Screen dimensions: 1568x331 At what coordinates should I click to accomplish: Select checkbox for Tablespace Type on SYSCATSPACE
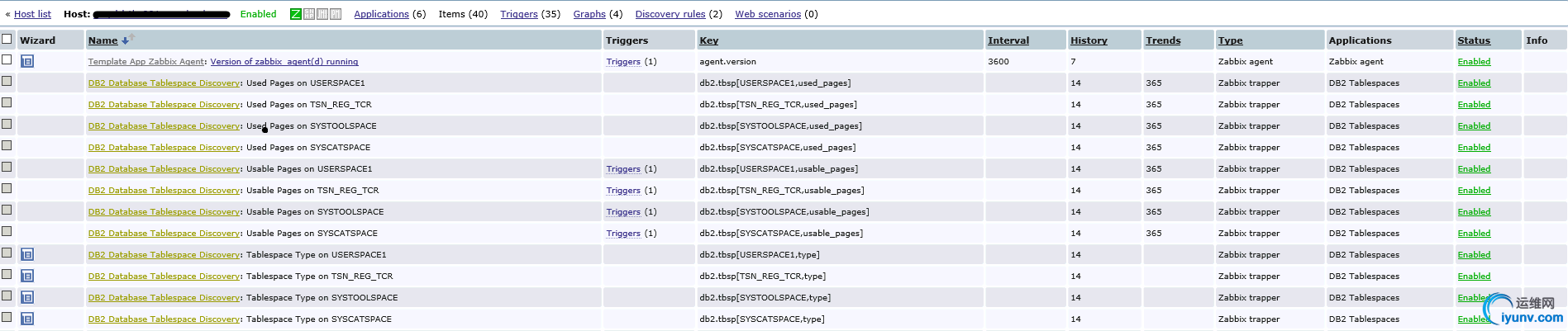[7, 318]
